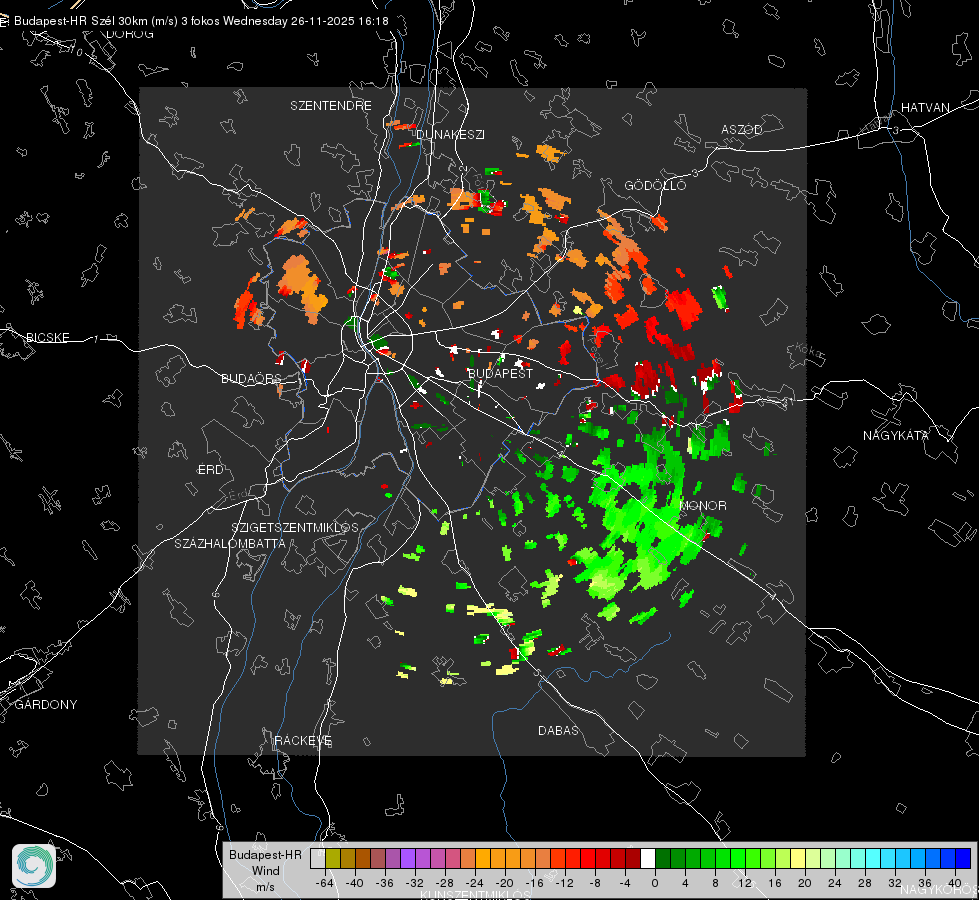Screen dimensions: 979x900
Task: Click the SZENTENDRE map label
Action: [x=330, y=106]
